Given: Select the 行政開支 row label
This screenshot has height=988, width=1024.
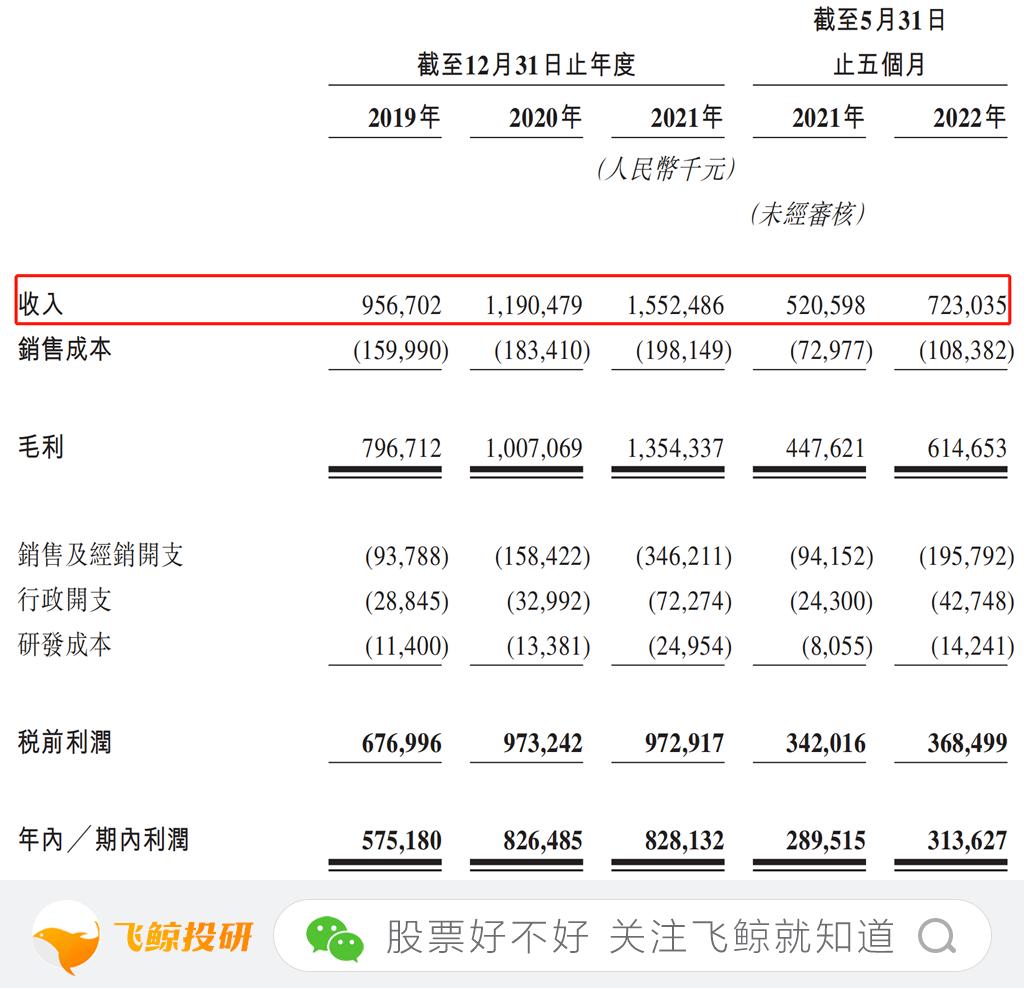Looking at the screenshot, I should pos(65,600).
